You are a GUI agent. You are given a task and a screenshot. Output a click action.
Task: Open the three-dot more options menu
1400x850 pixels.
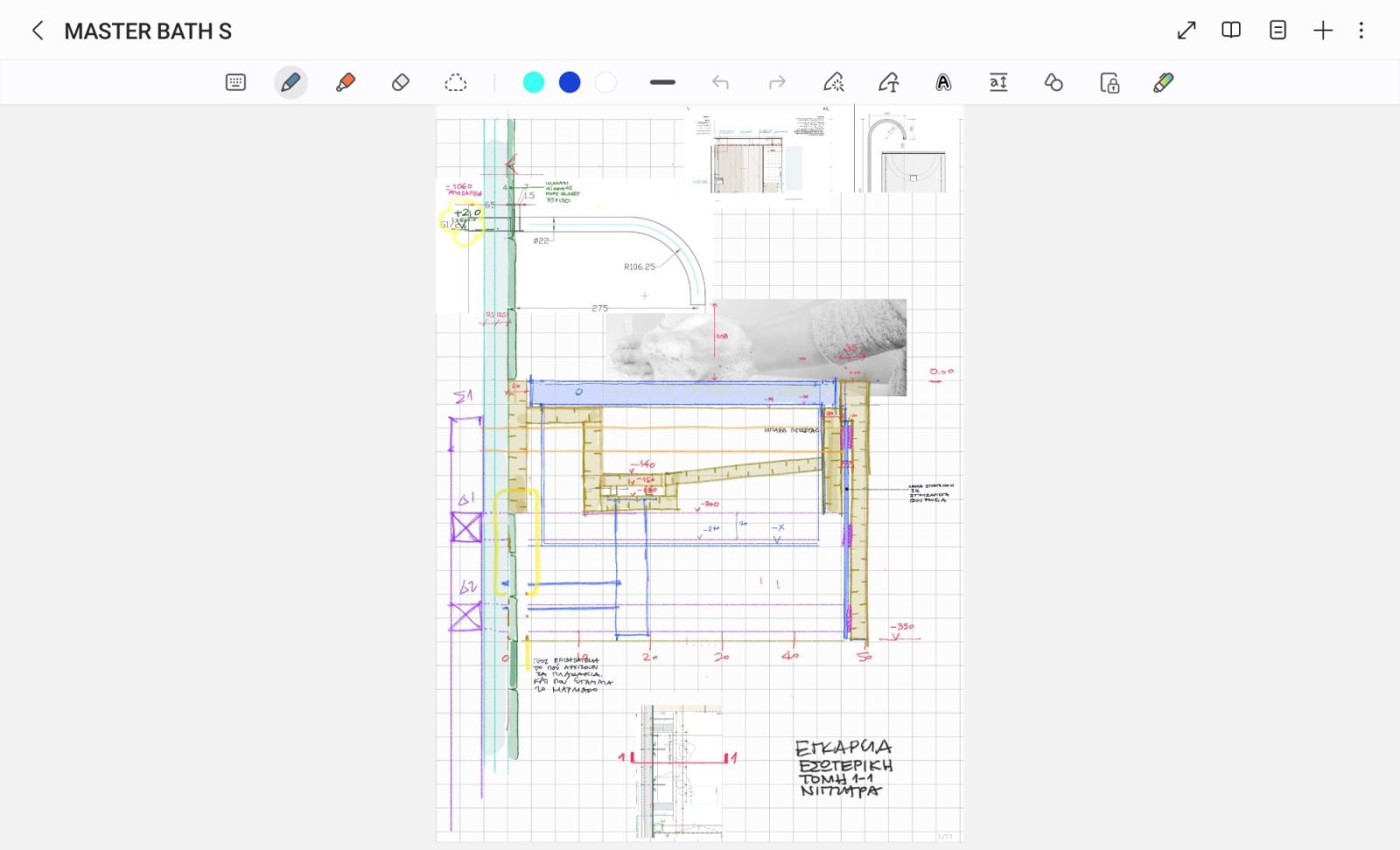(x=1361, y=31)
